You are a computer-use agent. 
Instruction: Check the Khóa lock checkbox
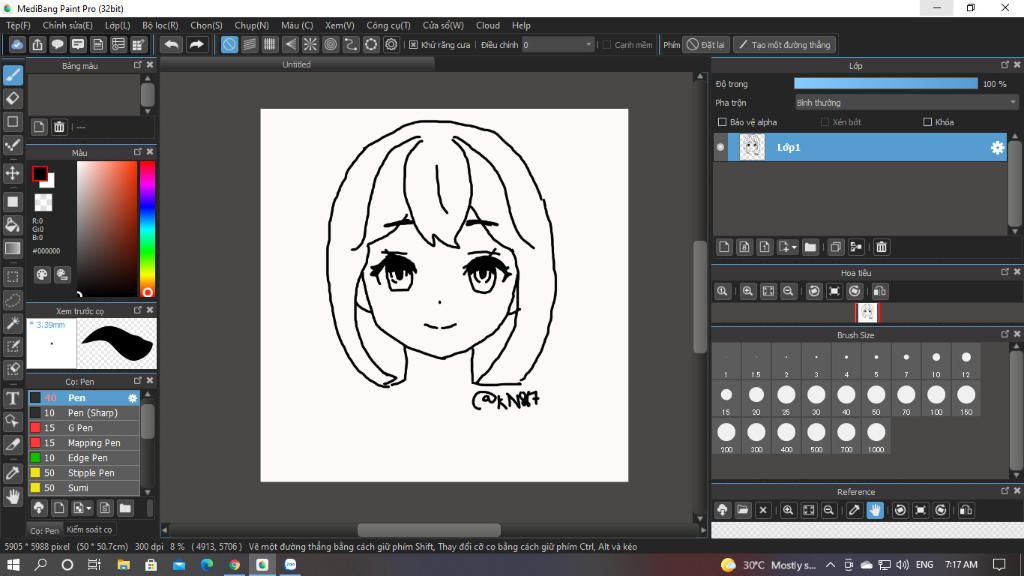tap(927, 122)
